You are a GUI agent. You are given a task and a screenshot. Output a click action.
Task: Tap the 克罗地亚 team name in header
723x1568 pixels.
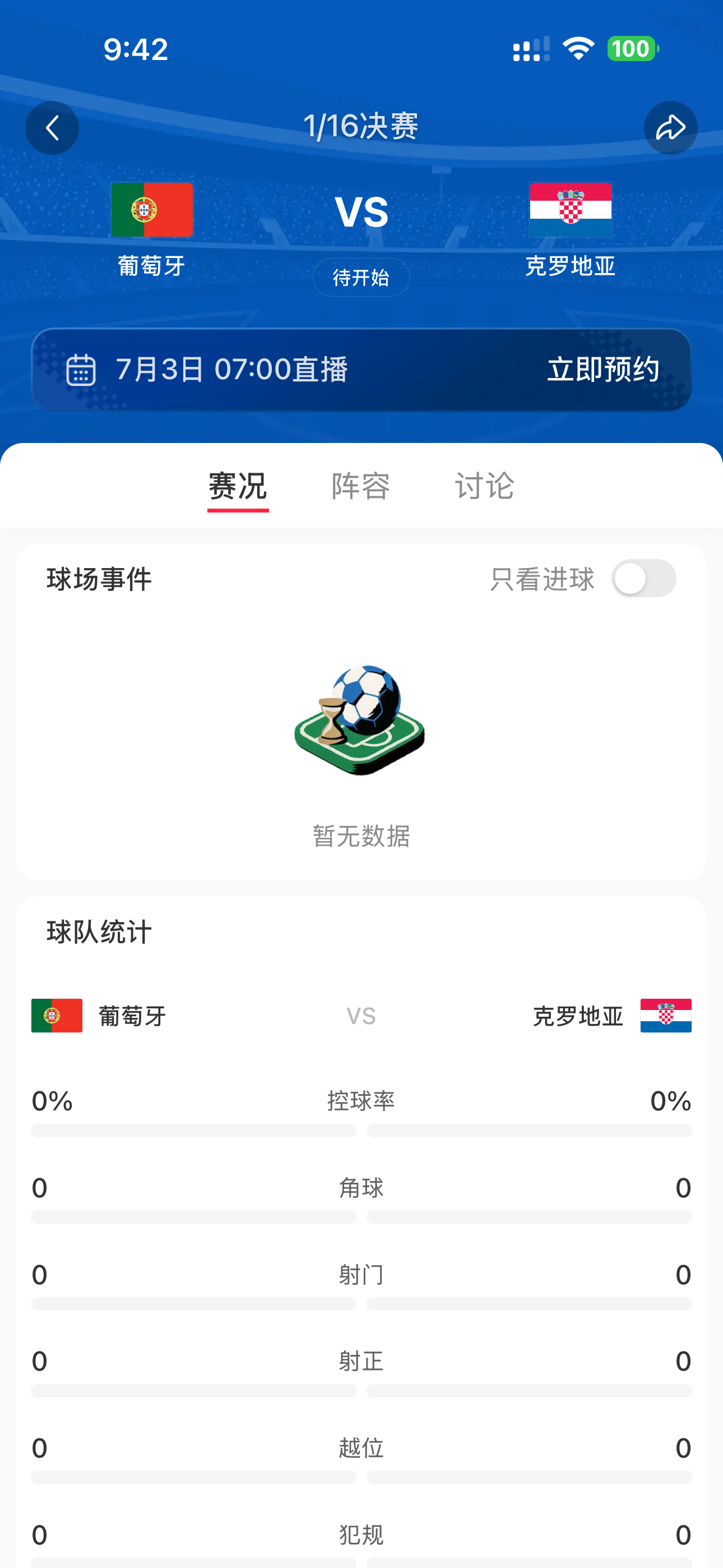(x=571, y=266)
